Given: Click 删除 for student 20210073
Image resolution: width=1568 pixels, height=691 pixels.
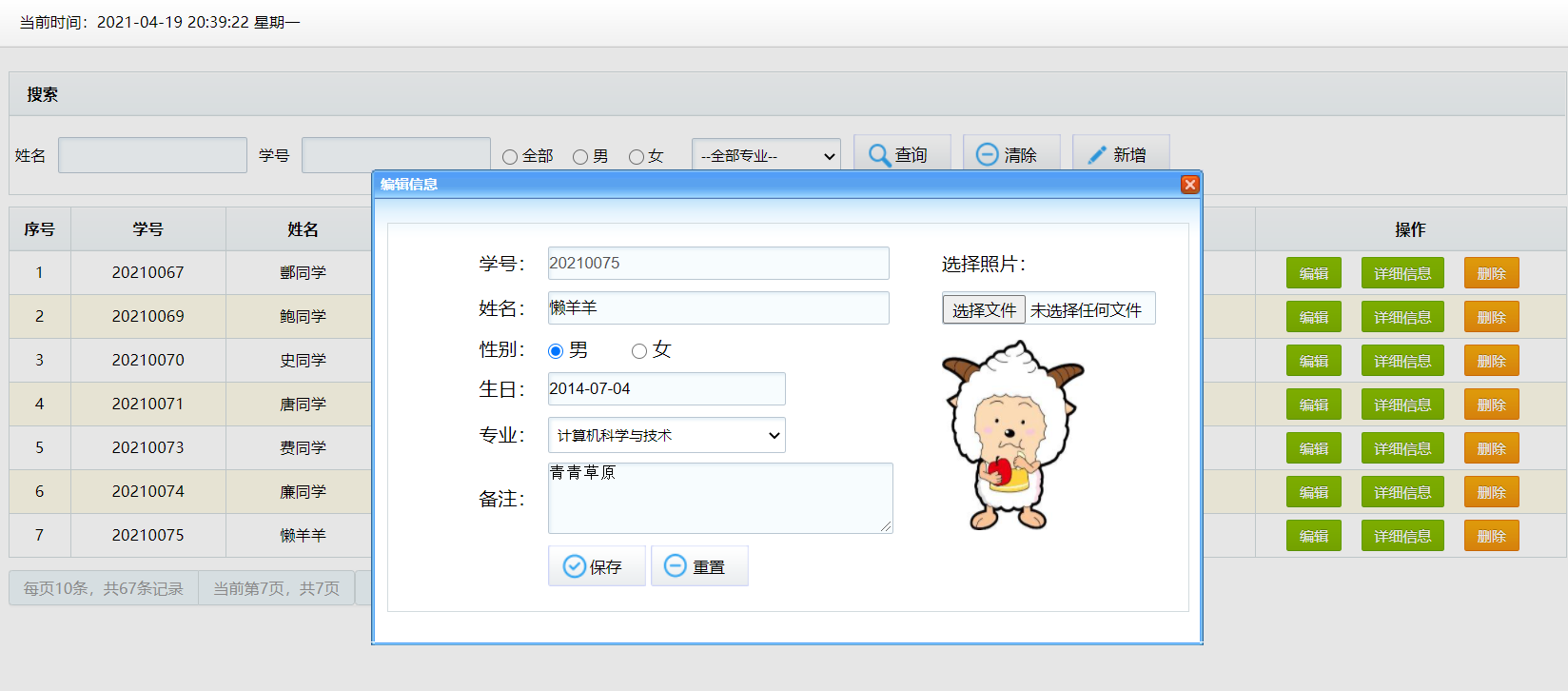Looking at the screenshot, I should tap(1492, 448).
